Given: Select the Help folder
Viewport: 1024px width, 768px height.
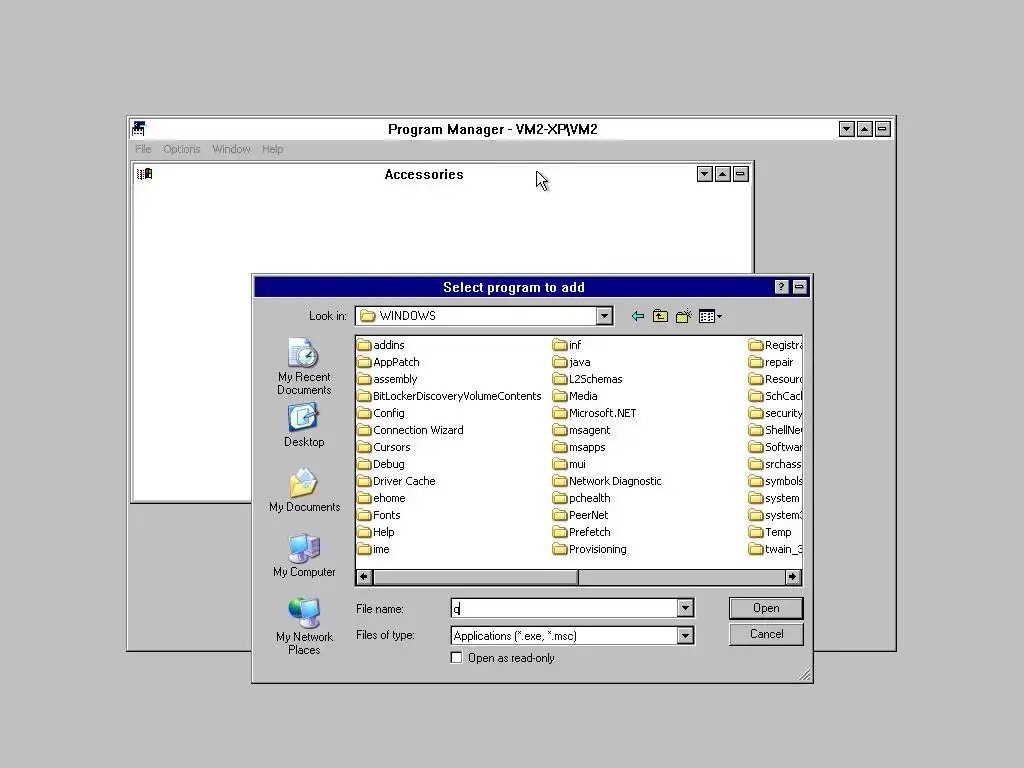Looking at the screenshot, I should [x=376, y=532].
